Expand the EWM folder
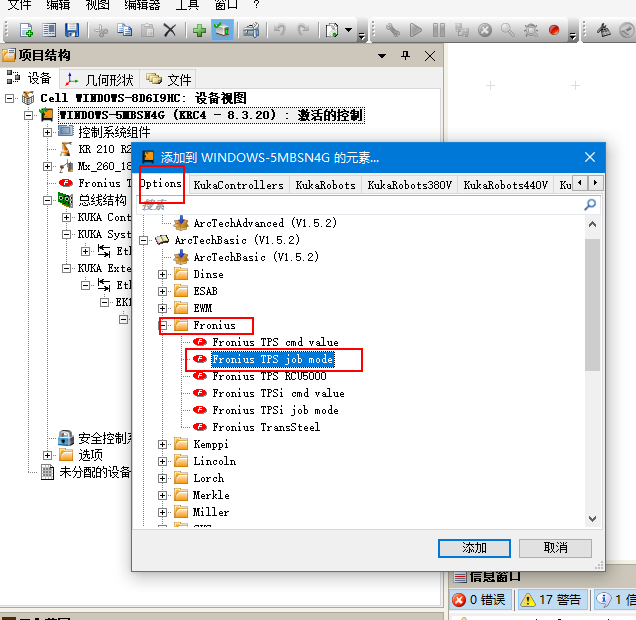 tap(162, 309)
